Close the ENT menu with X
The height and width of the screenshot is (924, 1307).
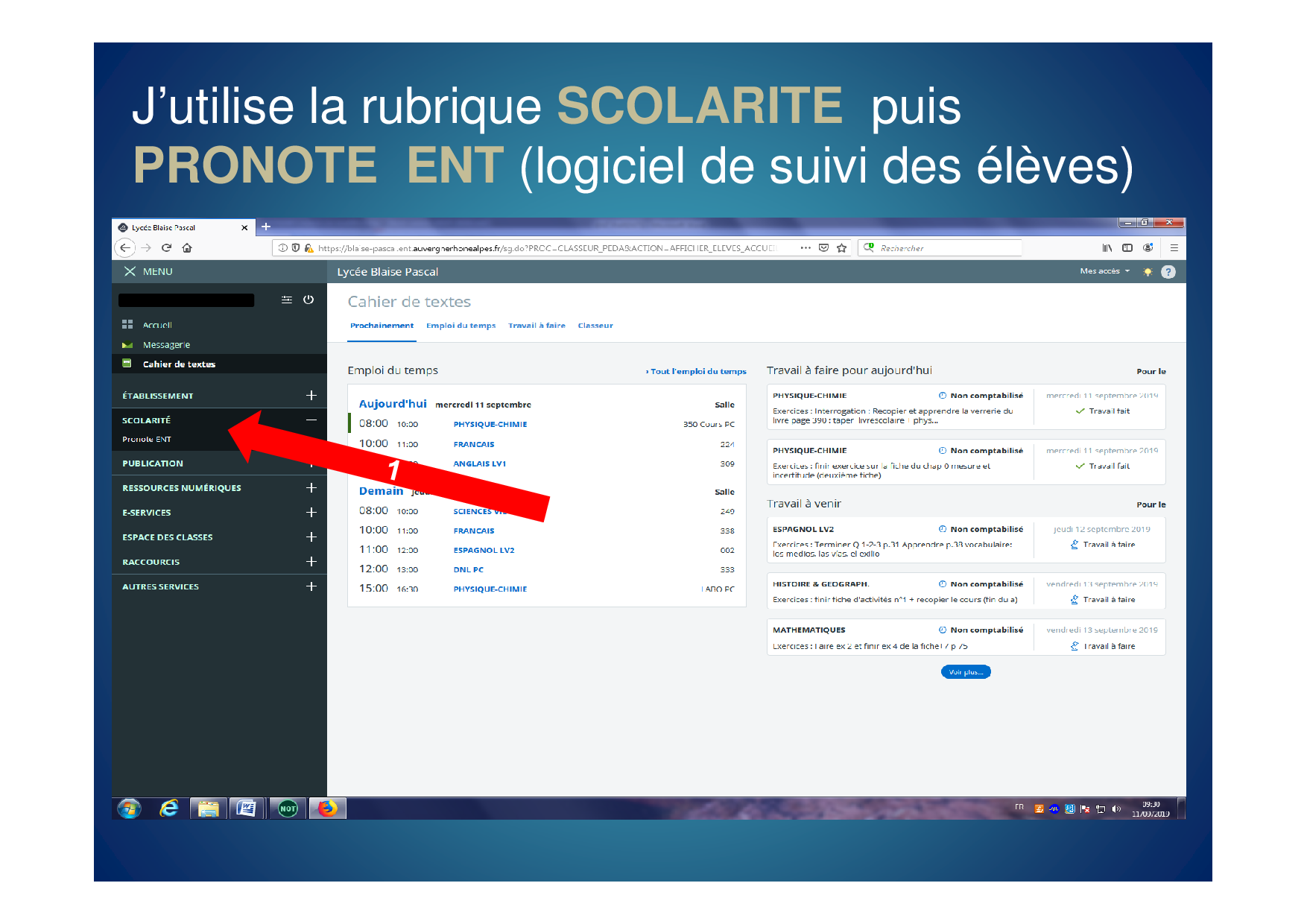(130, 271)
